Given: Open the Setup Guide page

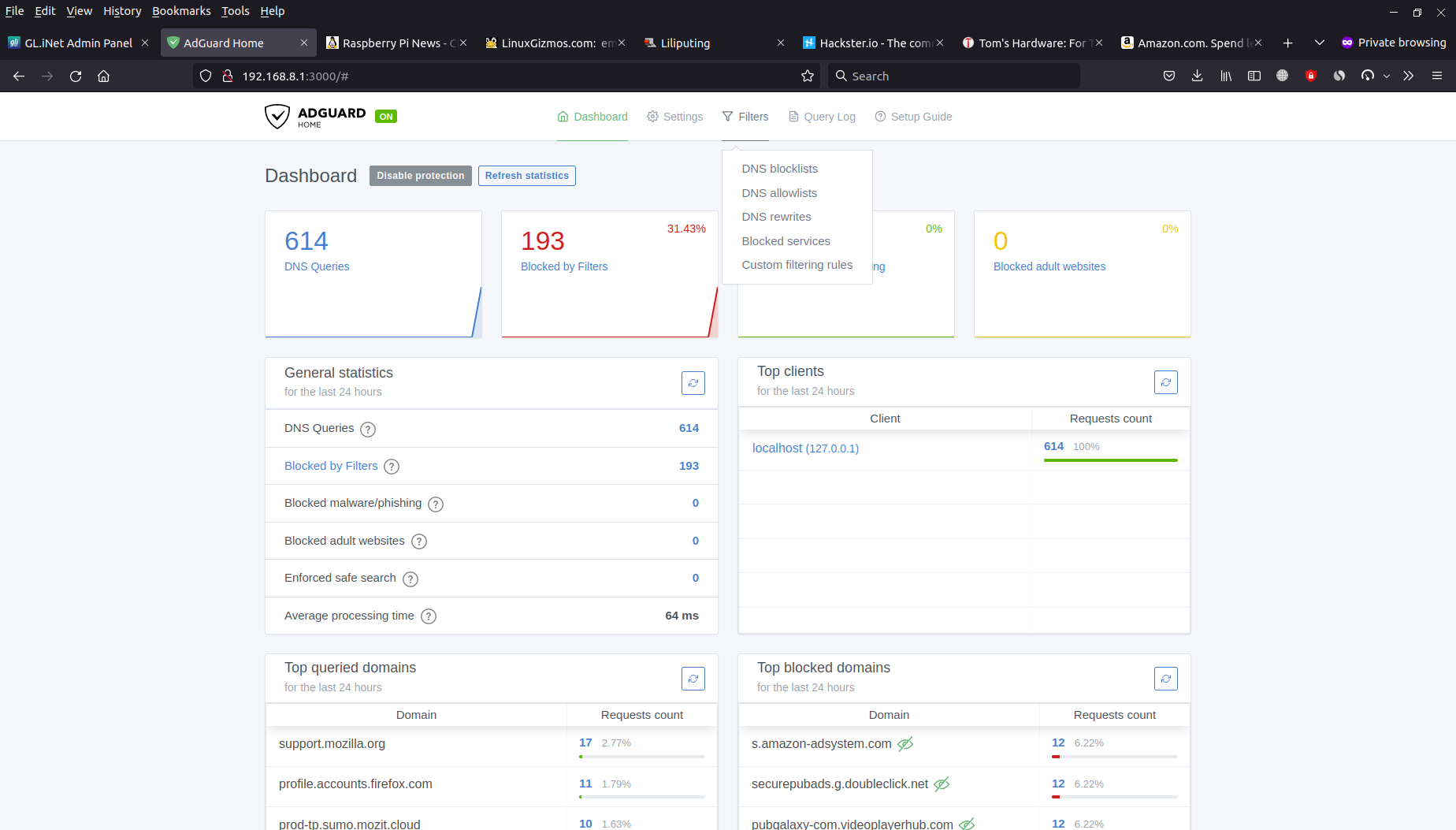Looking at the screenshot, I should point(913,117).
